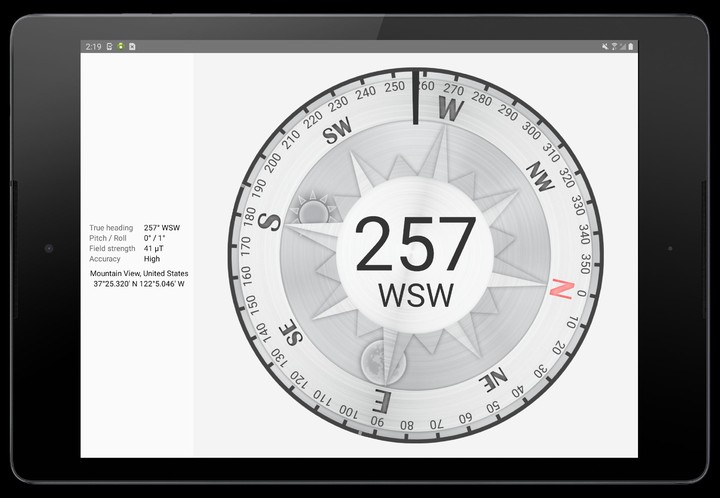This screenshot has width=720, height=498.
Task: Click the S cardinal letter on dial
Action: (269, 221)
